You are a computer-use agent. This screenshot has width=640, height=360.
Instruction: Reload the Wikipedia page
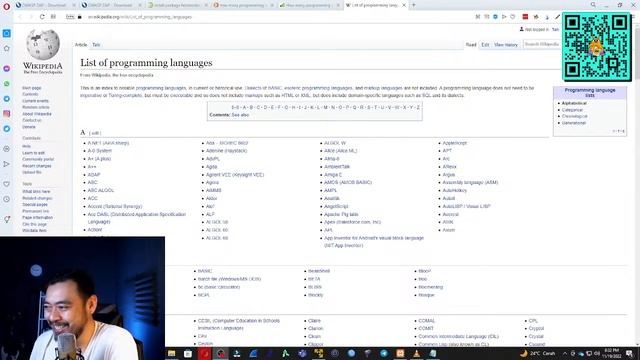(x=42, y=17)
